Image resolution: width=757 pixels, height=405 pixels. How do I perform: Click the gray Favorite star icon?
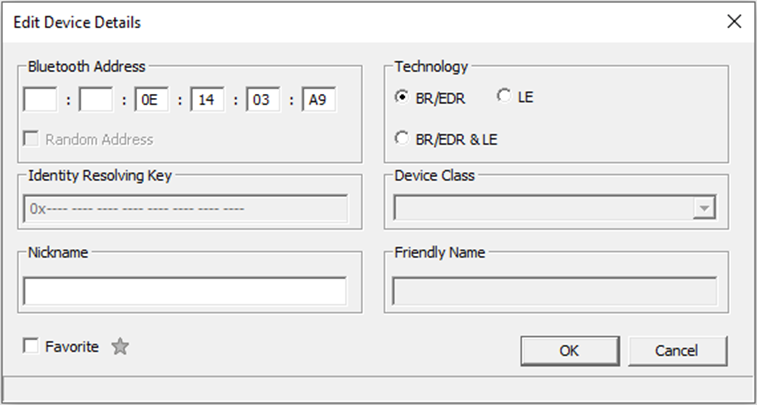(x=120, y=347)
